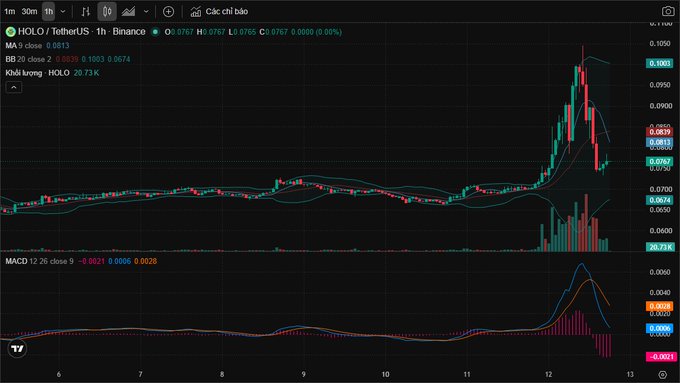
Task: Click the C0.0767 close value in header
Action: pyautogui.click(x=274, y=32)
